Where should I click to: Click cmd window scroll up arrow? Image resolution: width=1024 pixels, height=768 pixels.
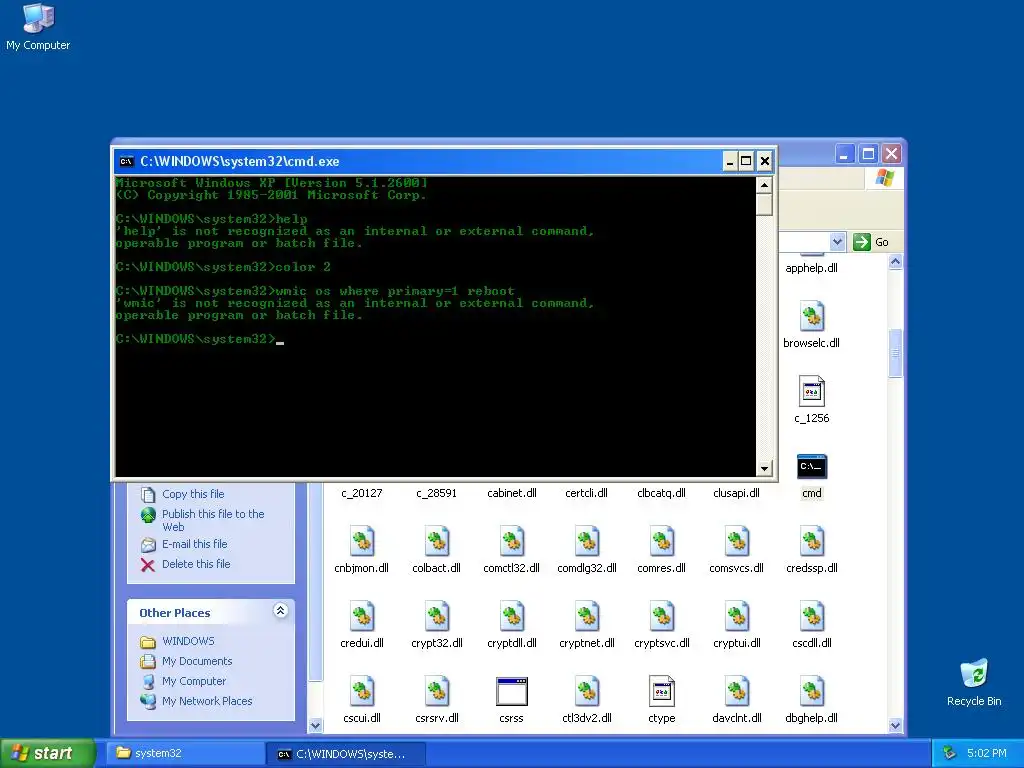[764, 185]
